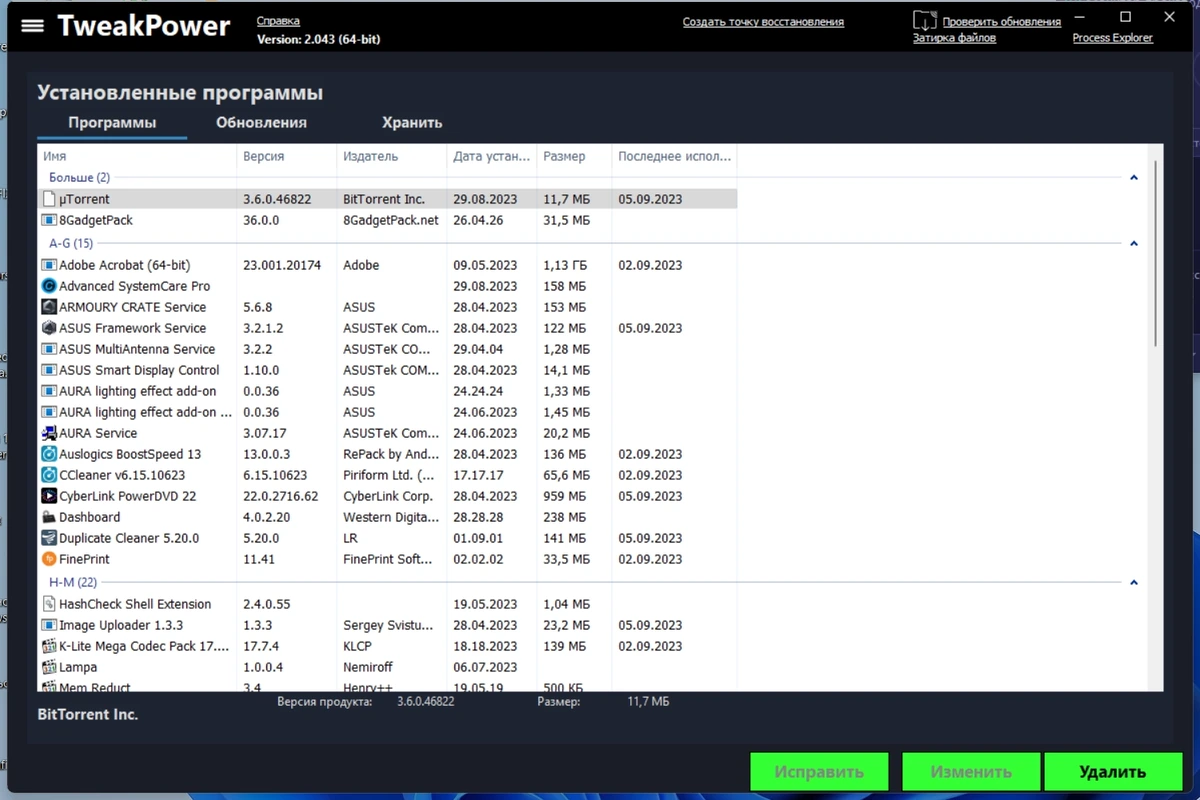Image resolution: width=1200 pixels, height=800 pixels.
Task: Click the ASUS Framework Service icon
Action: (x=49, y=328)
